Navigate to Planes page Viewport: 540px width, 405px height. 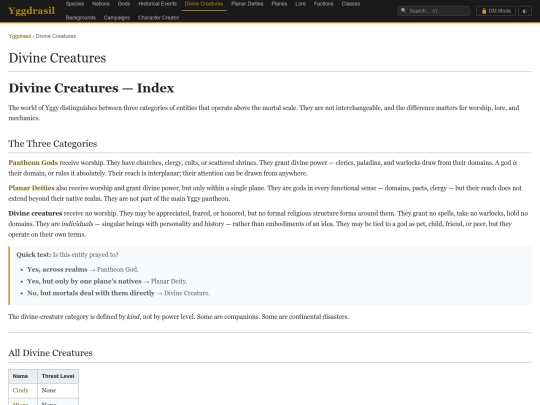pyautogui.click(x=279, y=4)
